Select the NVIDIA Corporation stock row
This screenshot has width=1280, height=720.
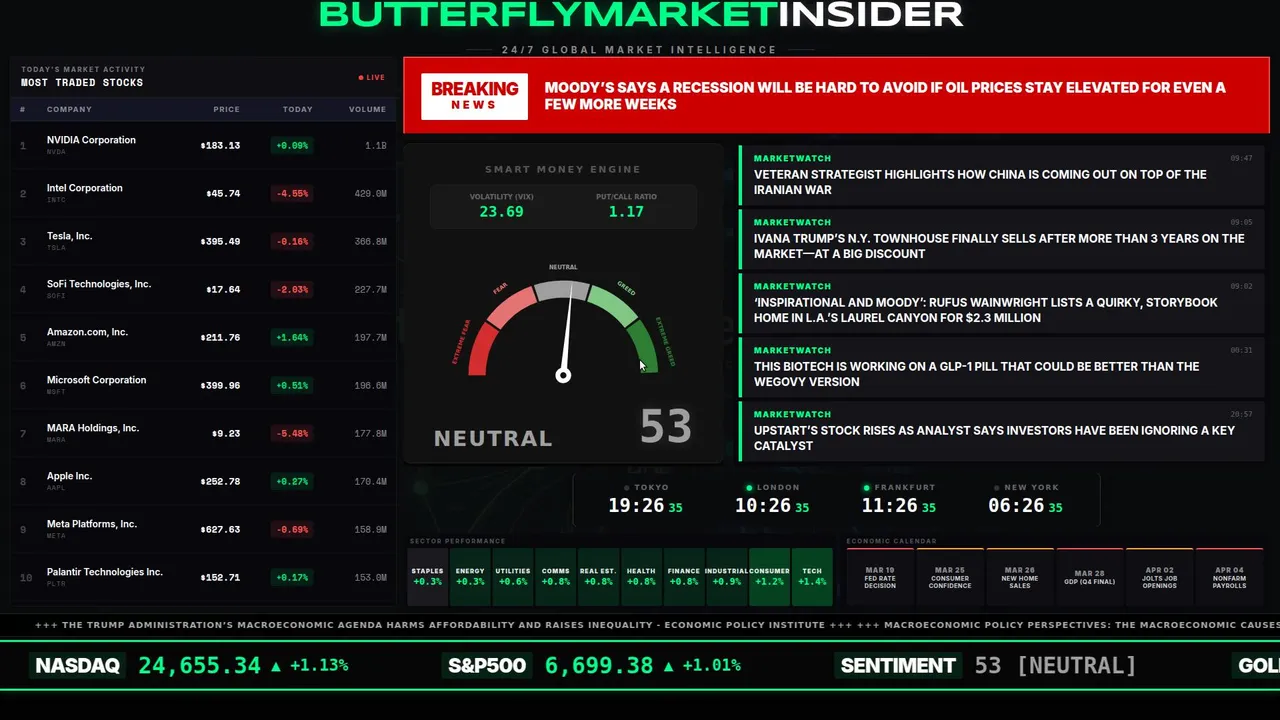point(204,145)
